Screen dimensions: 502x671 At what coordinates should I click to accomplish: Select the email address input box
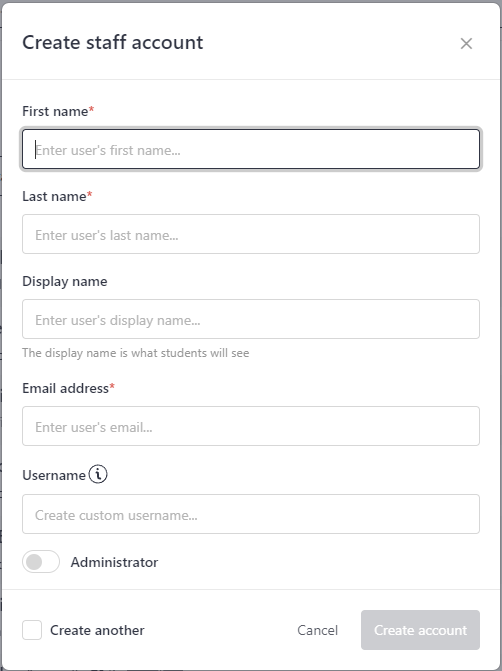251,426
